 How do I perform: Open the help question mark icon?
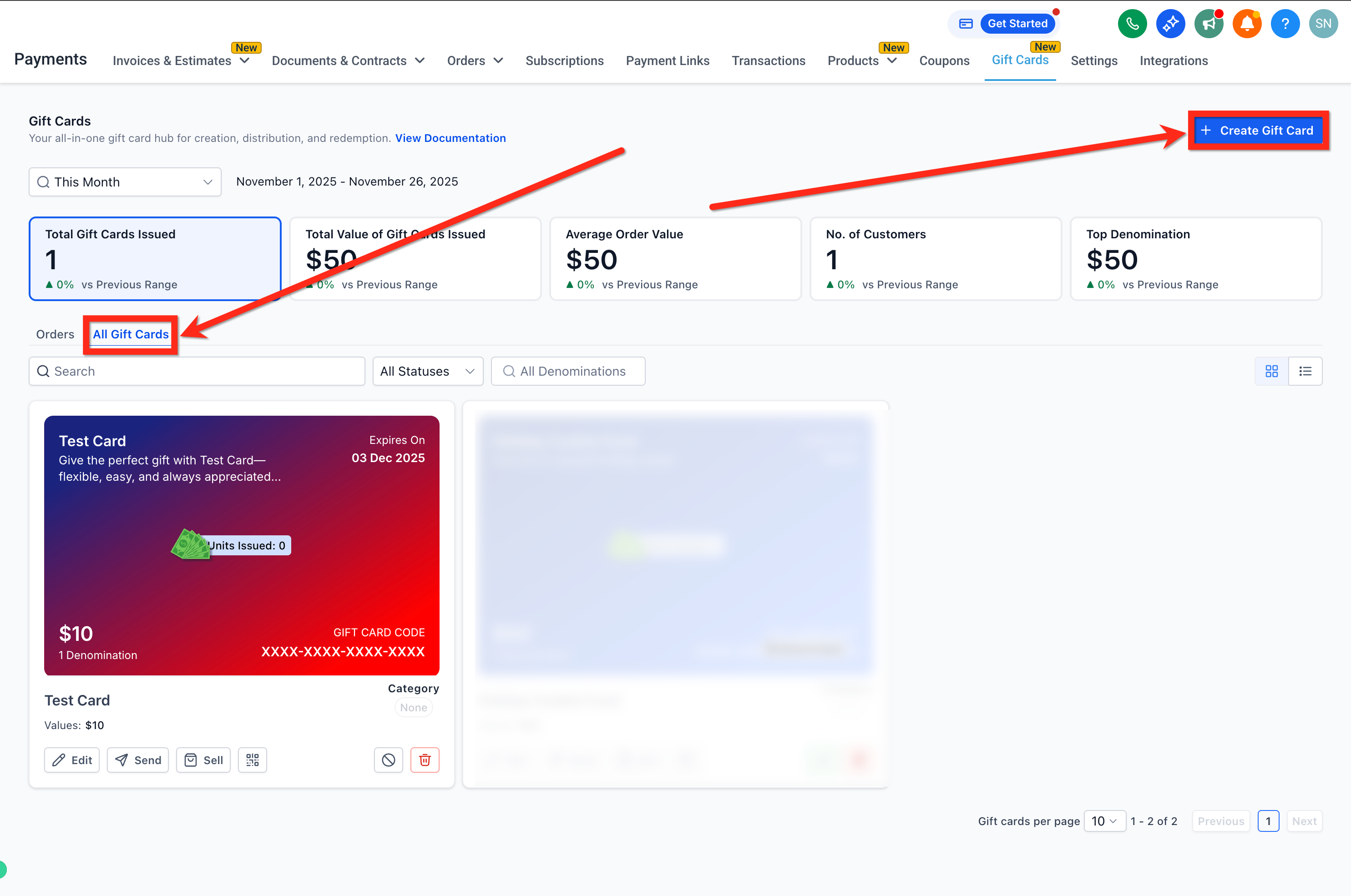point(1285,24)
